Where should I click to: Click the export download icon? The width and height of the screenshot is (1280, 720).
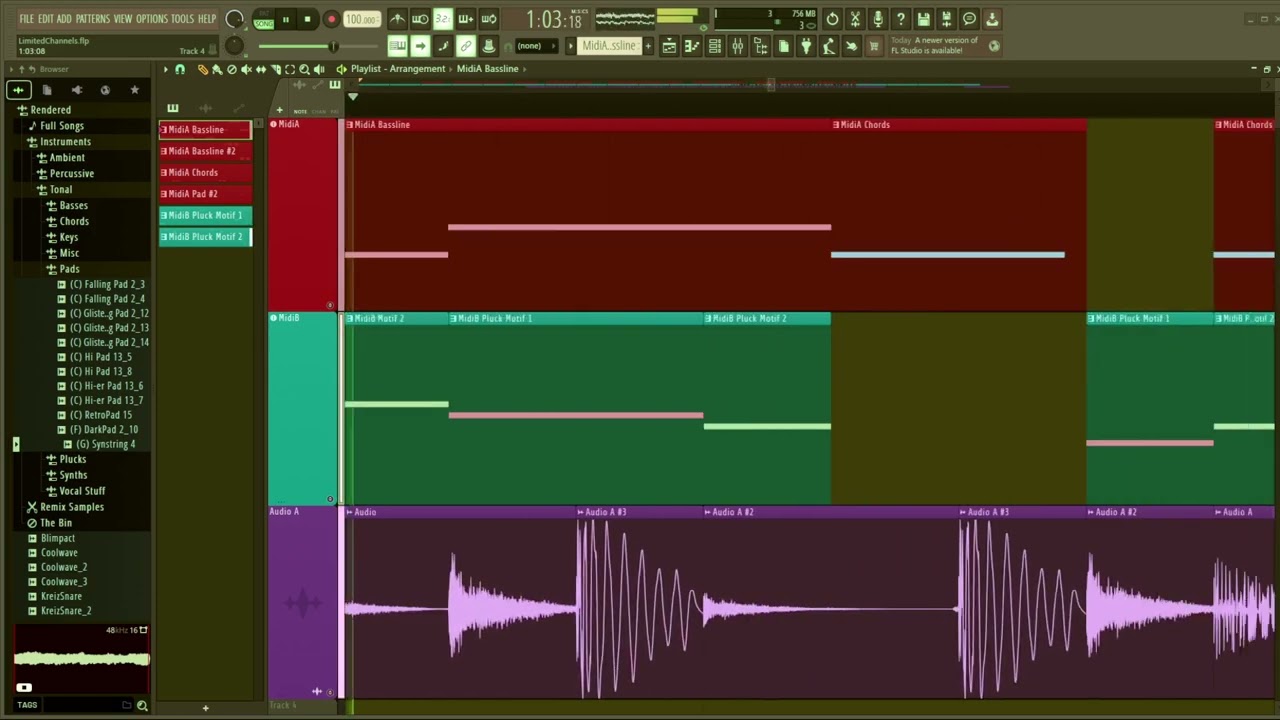[992, 19]
